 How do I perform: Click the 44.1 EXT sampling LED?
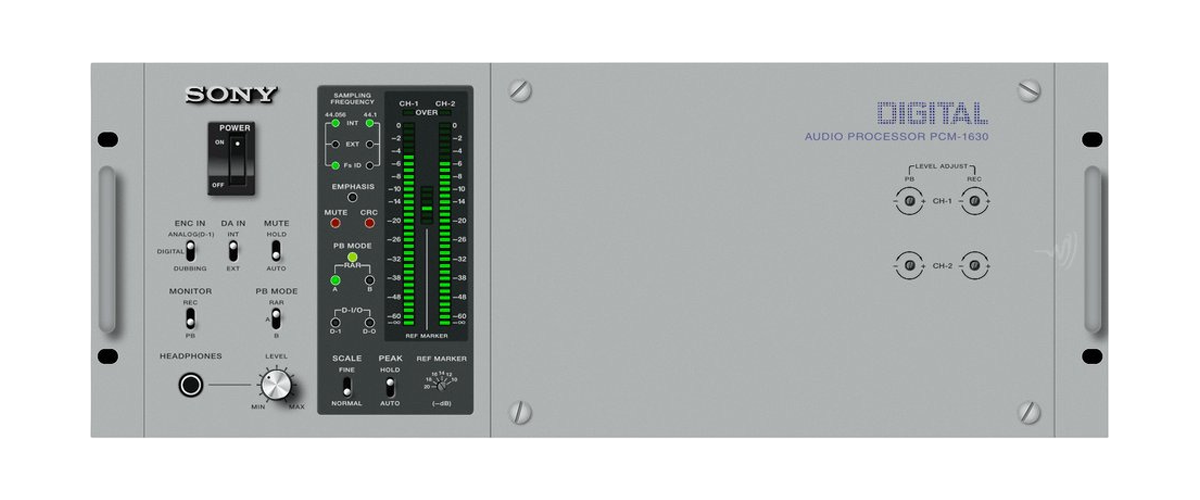click(370, 144)
